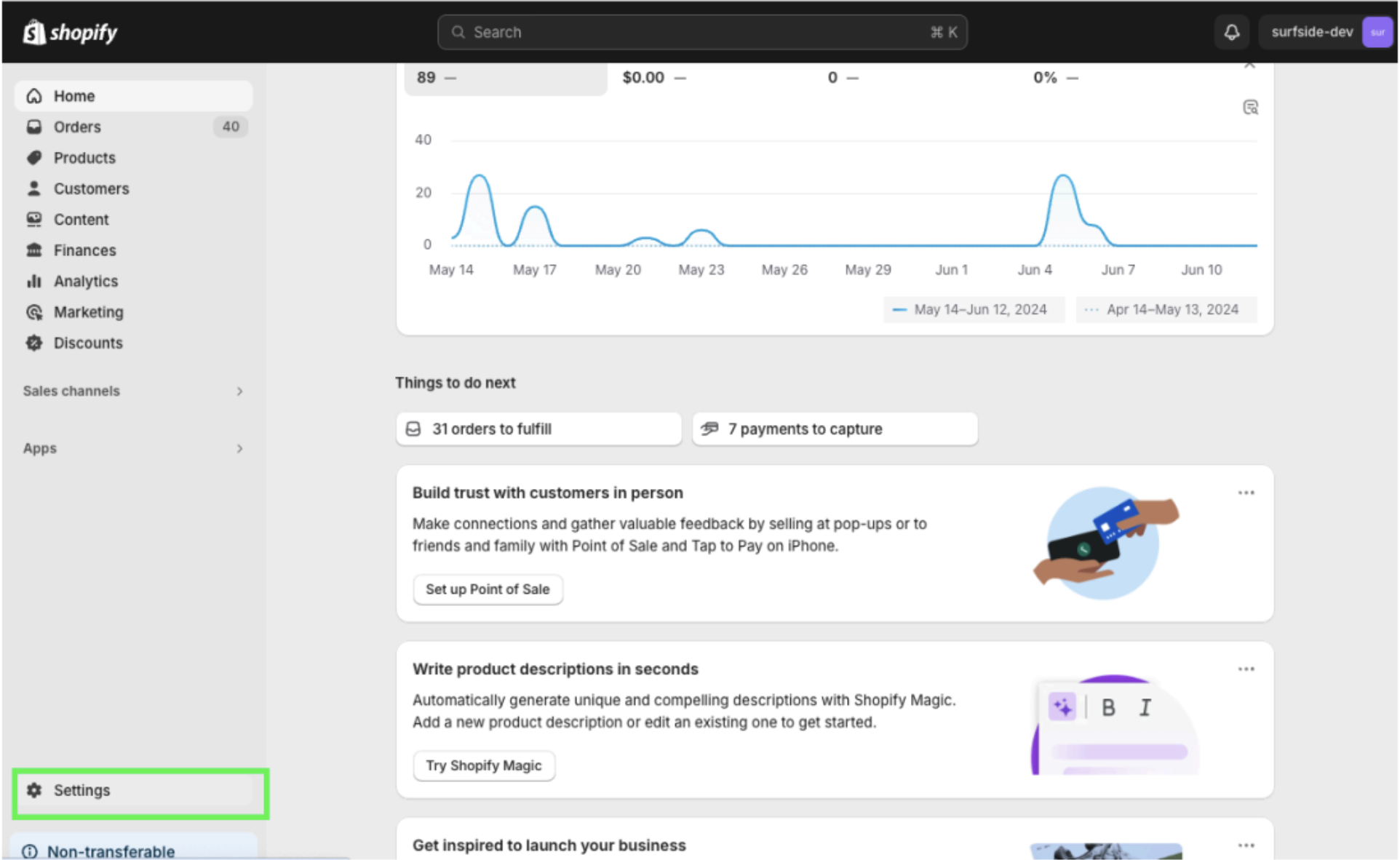1400x860 pixels.
Task: Select the 89 metric tab
Action: click(x=506, y=78)
